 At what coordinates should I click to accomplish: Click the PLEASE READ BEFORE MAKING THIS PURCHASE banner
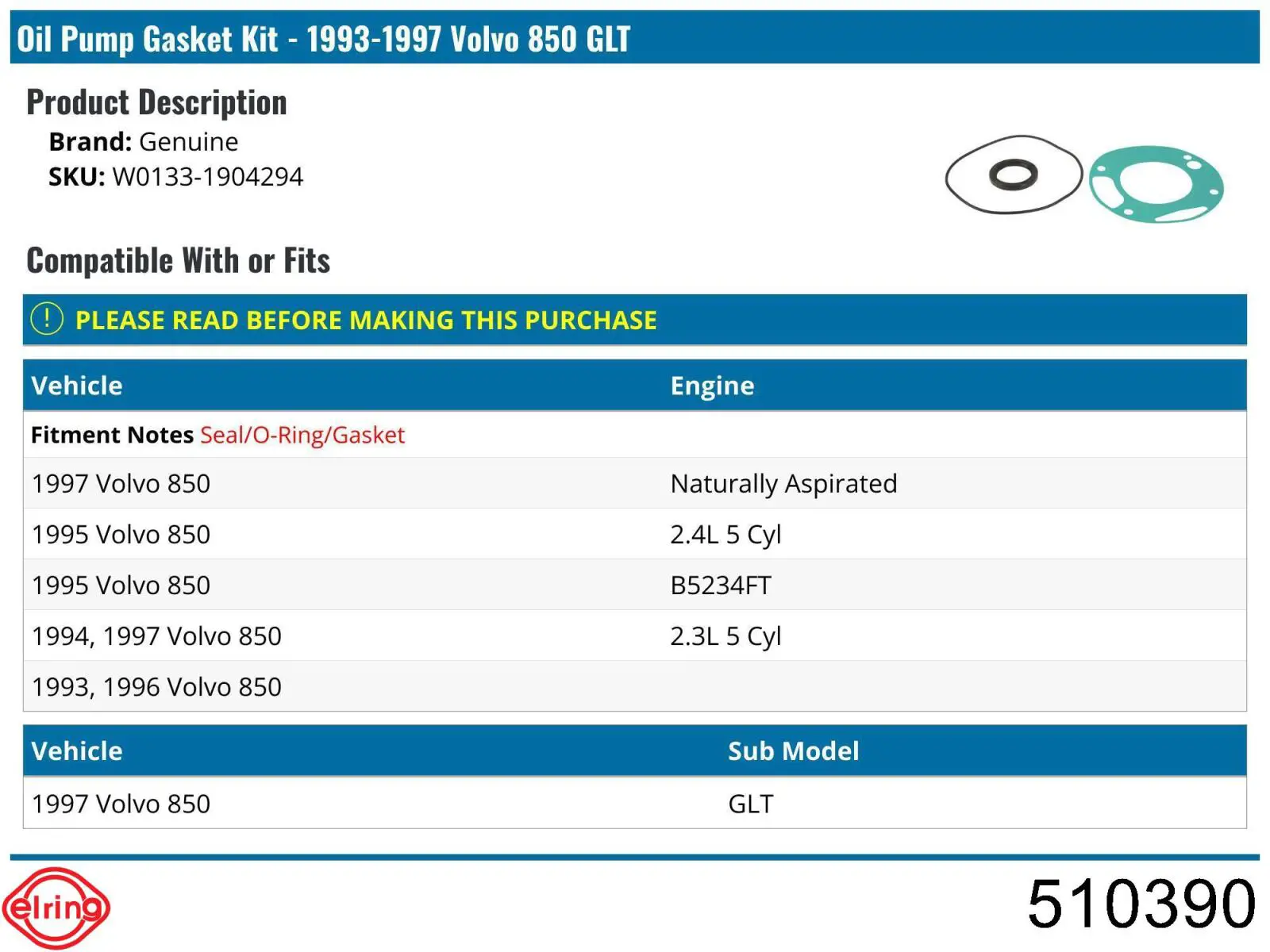[634, 320]
